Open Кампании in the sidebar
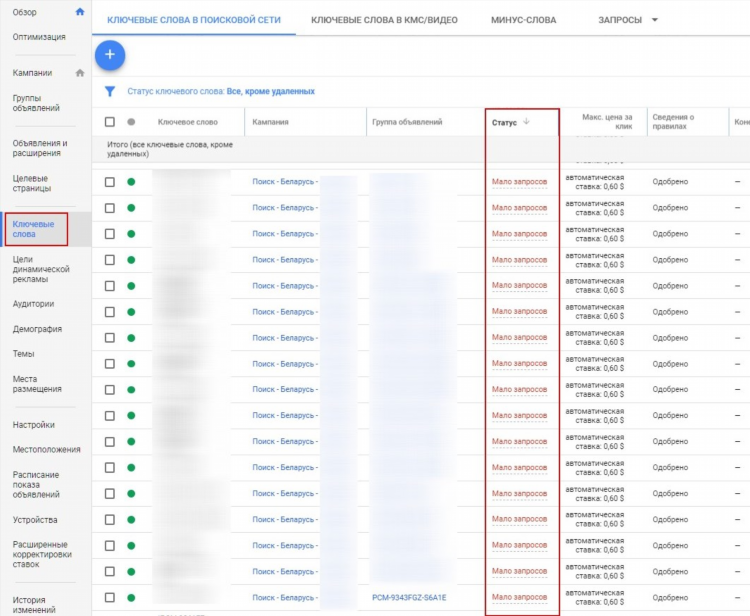Screen dimensions: 750x616 (x=33, y=73)
